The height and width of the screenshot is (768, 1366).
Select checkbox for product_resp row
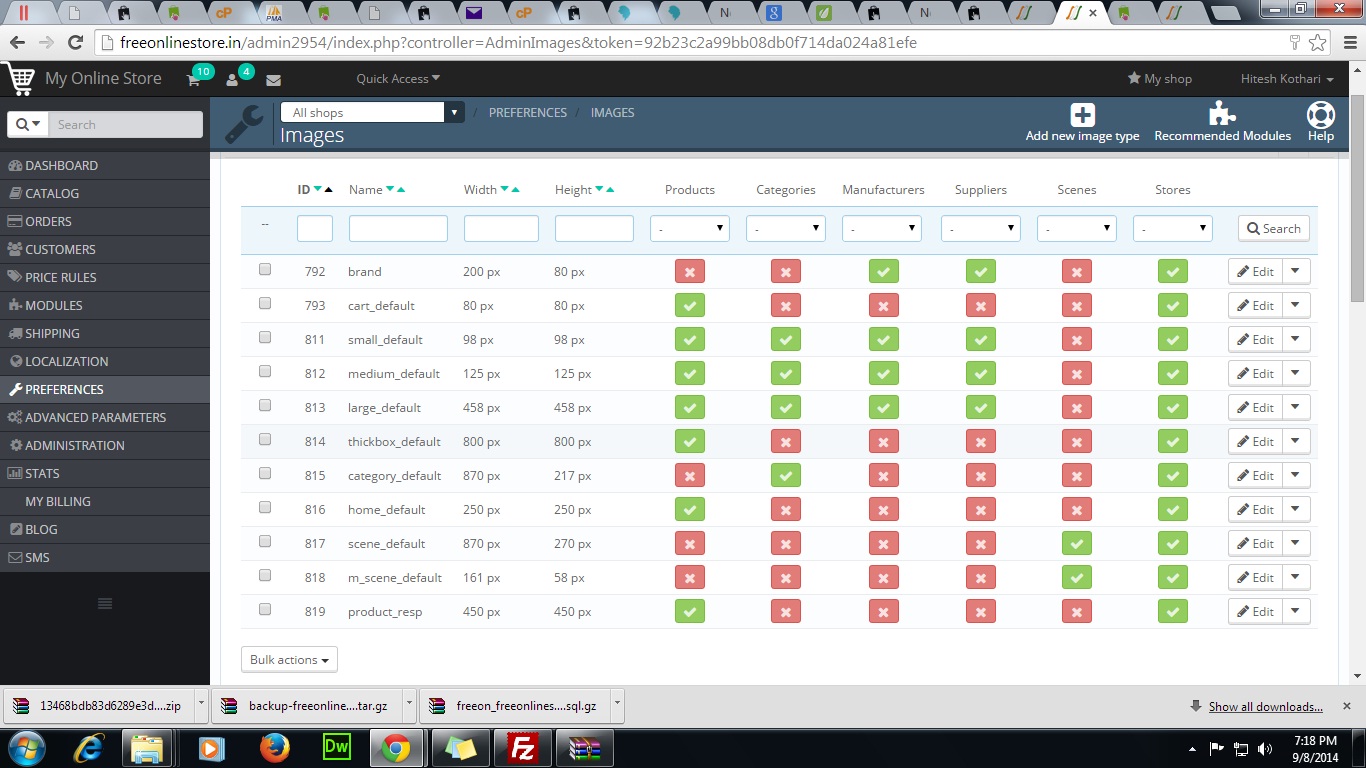(x=265, y=609)
